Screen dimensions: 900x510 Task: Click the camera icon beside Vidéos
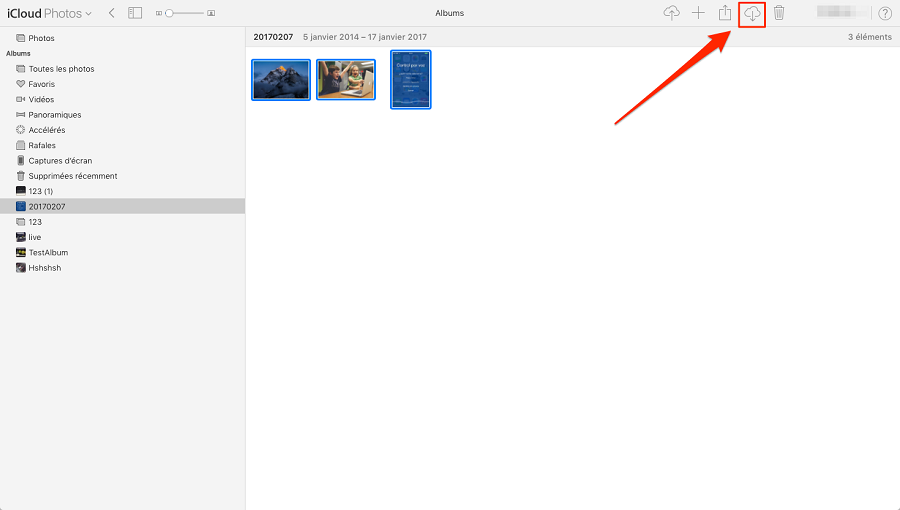[x=21, y=99]
